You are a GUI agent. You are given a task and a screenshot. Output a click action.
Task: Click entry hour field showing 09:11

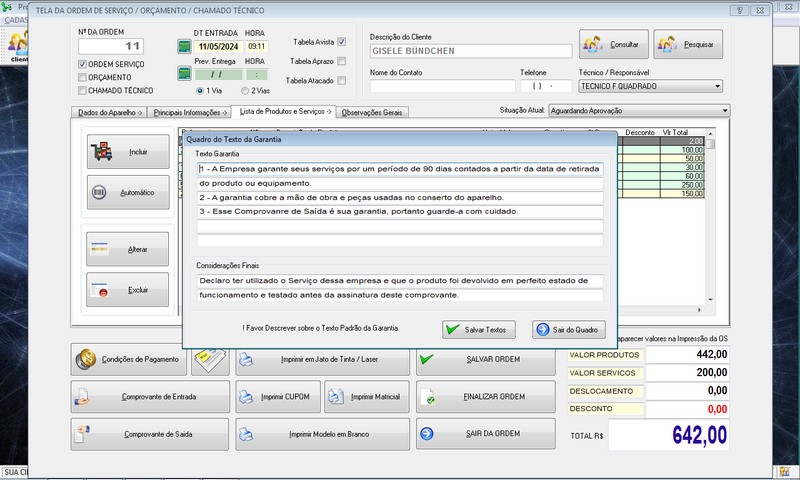point(257,46)
